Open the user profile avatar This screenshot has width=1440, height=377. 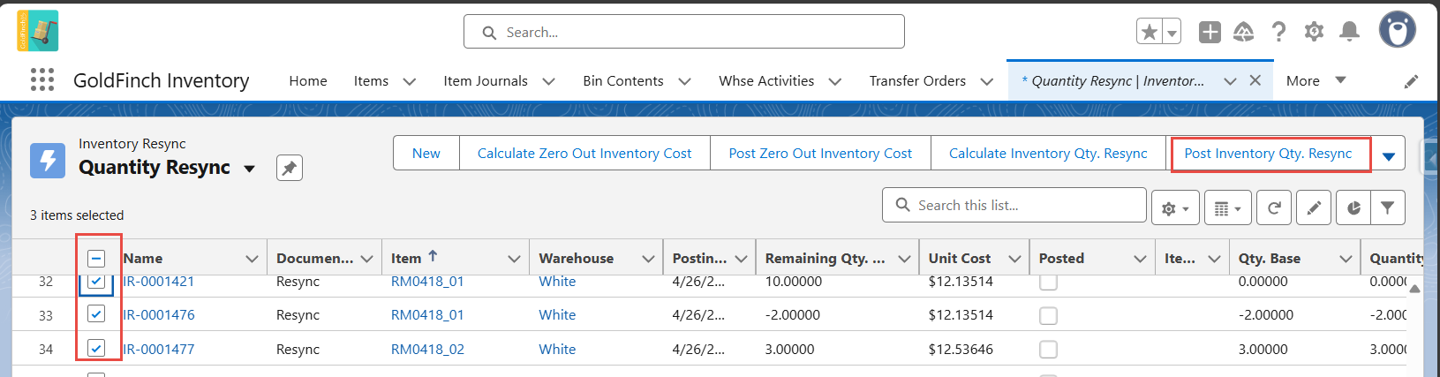pos(1397,31)
